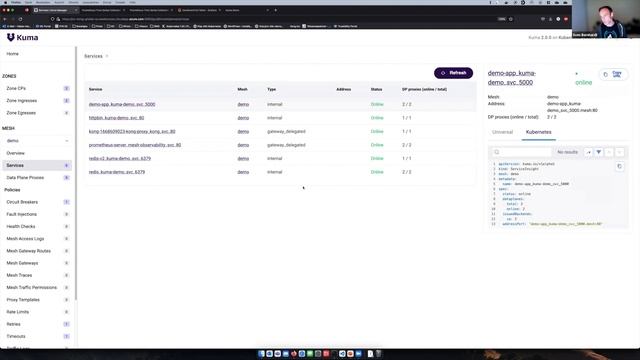Open Circuit Breakers policy list
Viewport: 640px width, 360px height.
(x=22, y=202)
